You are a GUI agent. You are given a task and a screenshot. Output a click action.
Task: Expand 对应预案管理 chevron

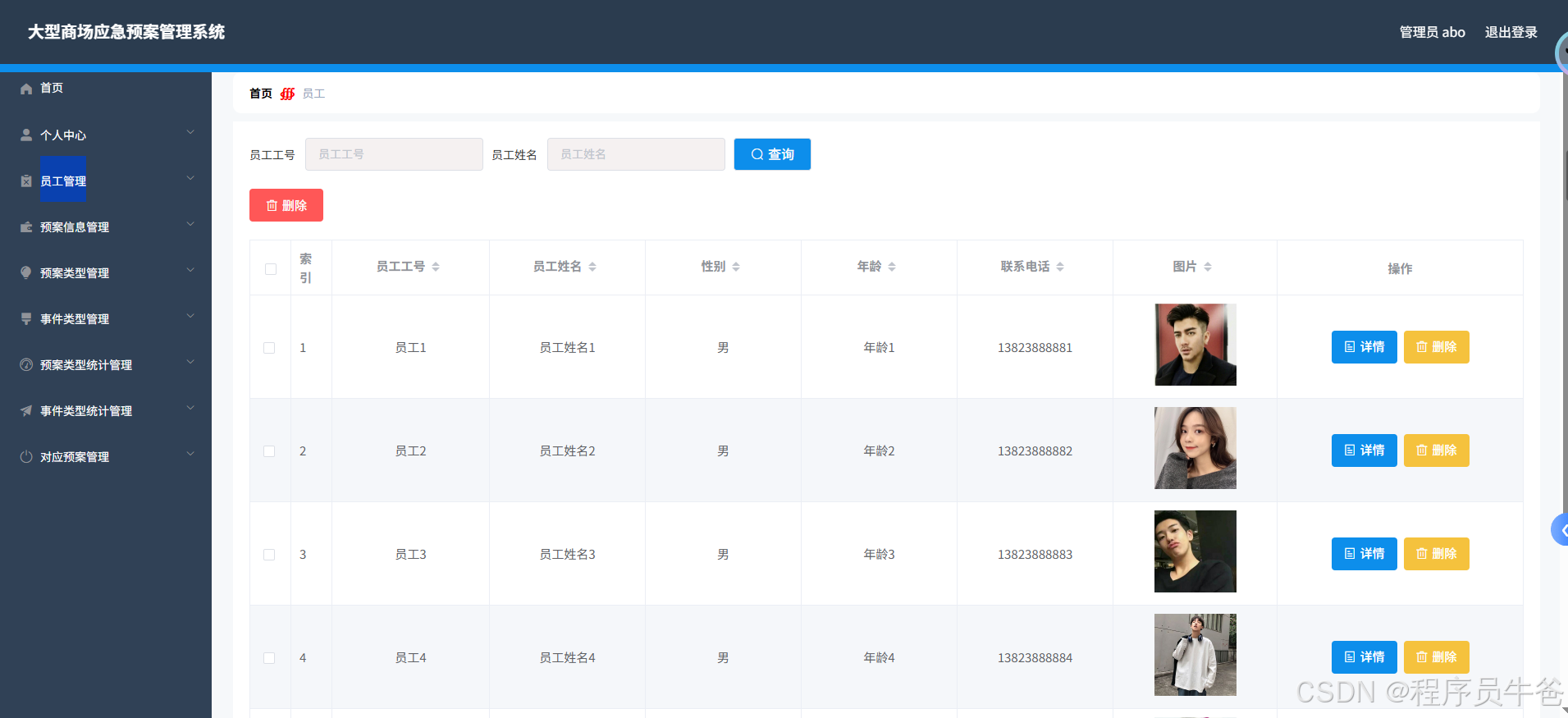[x=190, y=454]
